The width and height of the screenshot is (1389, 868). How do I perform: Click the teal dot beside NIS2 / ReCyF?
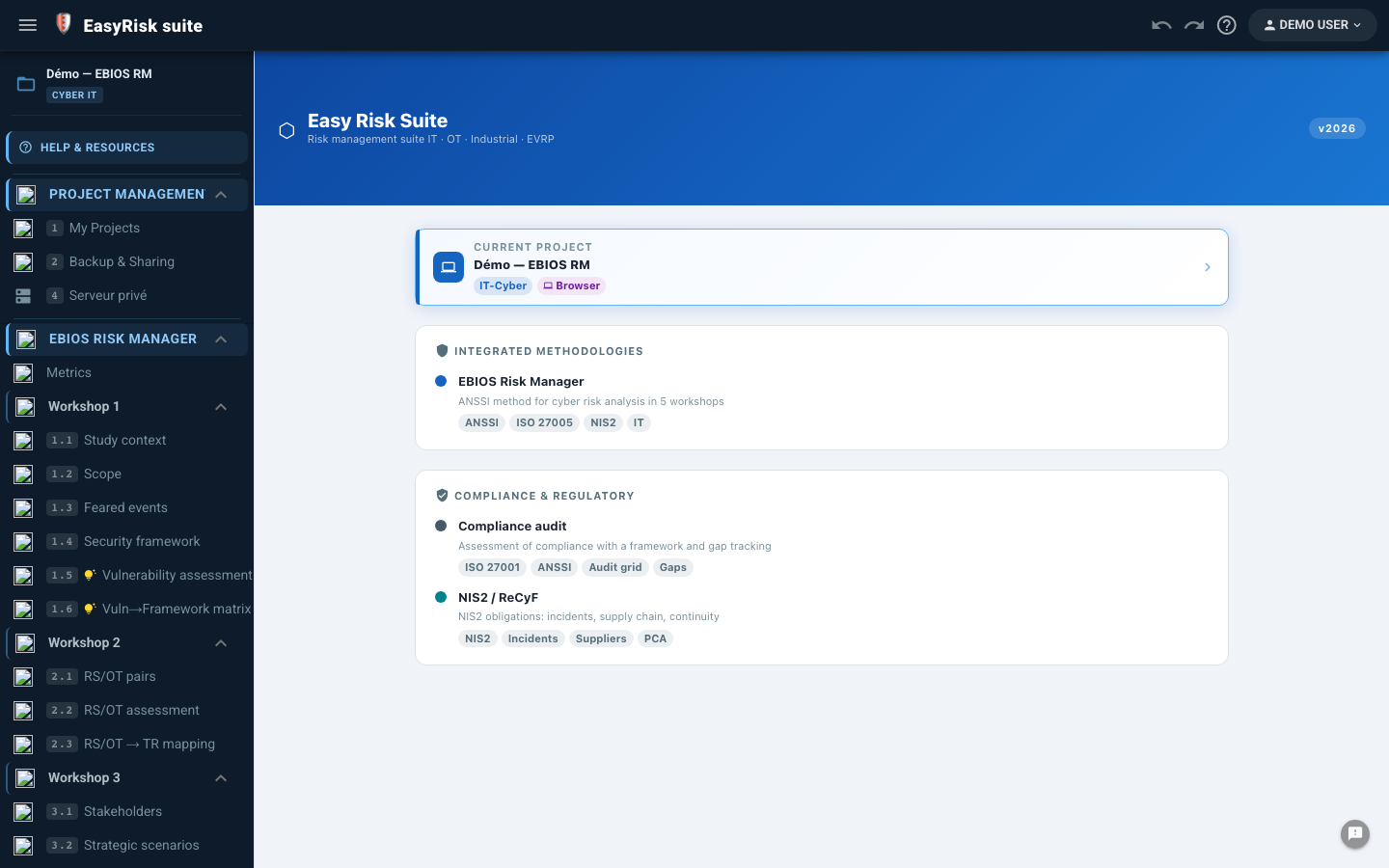tap(441, 597)
